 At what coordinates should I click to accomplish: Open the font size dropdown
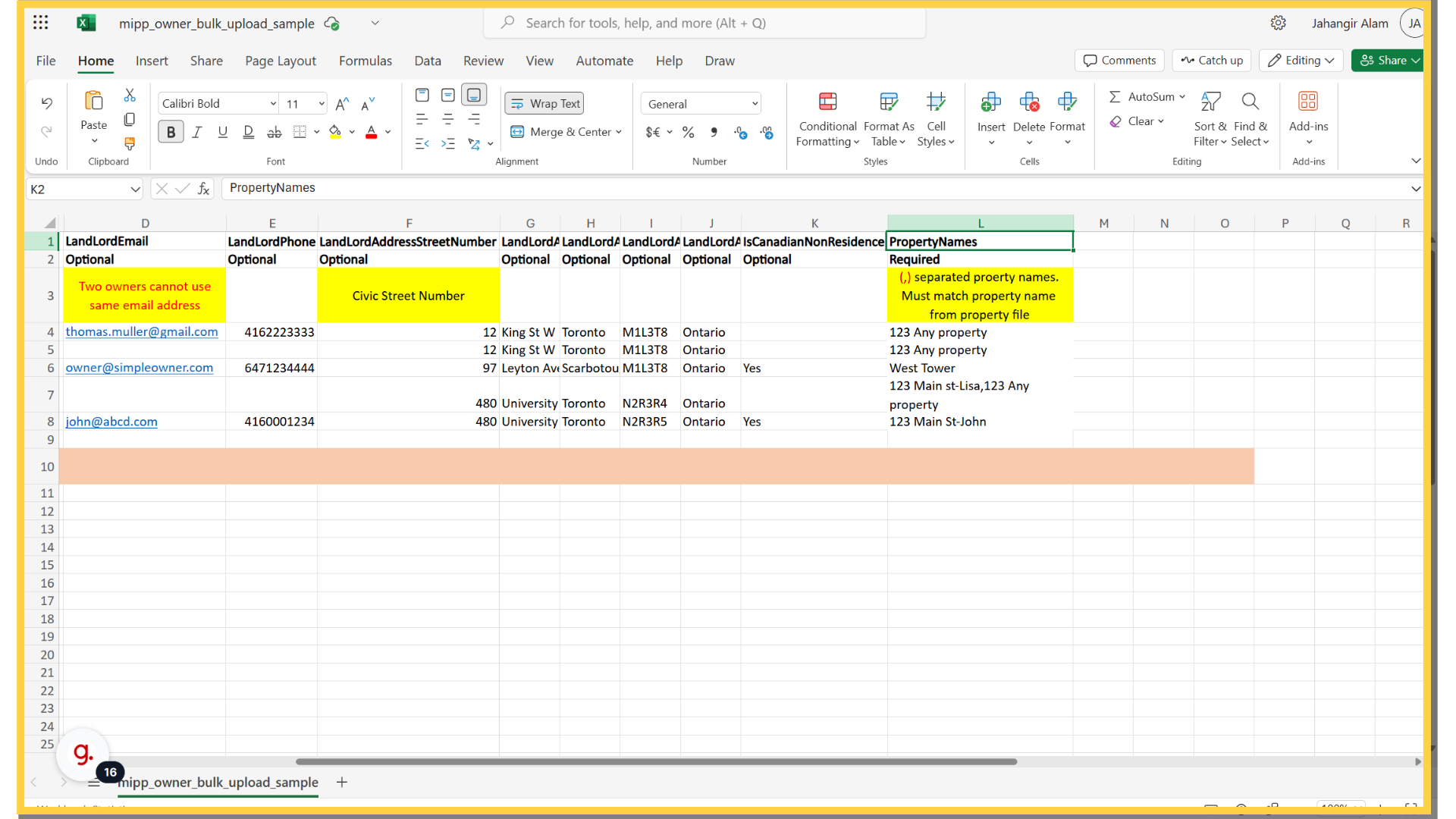pyautogui.click(x=322, y=104)
